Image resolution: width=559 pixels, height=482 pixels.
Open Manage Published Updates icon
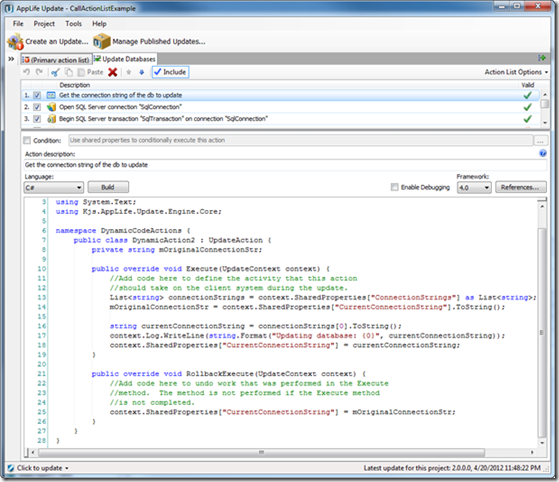click(102, 41)
